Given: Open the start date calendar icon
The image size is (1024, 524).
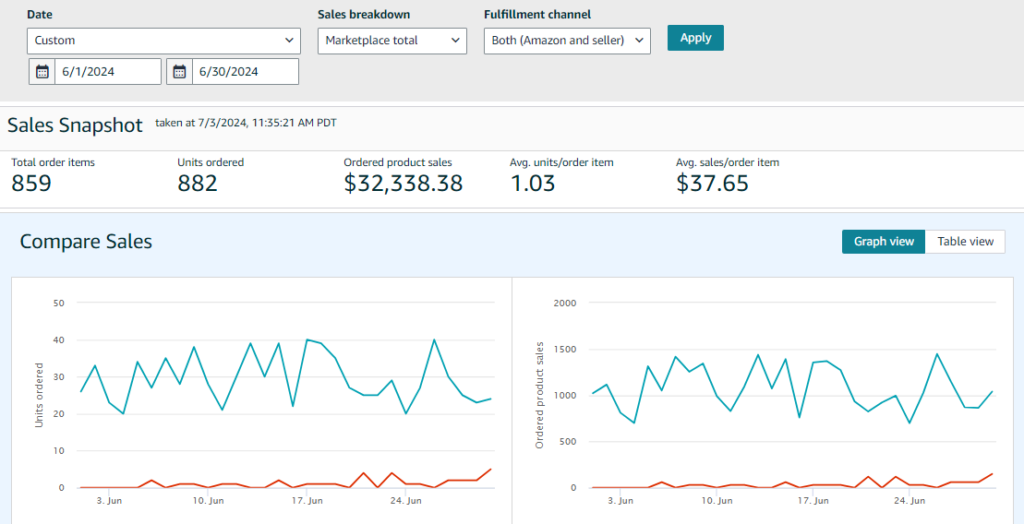Looking at the screenshot, I should 42,71.
